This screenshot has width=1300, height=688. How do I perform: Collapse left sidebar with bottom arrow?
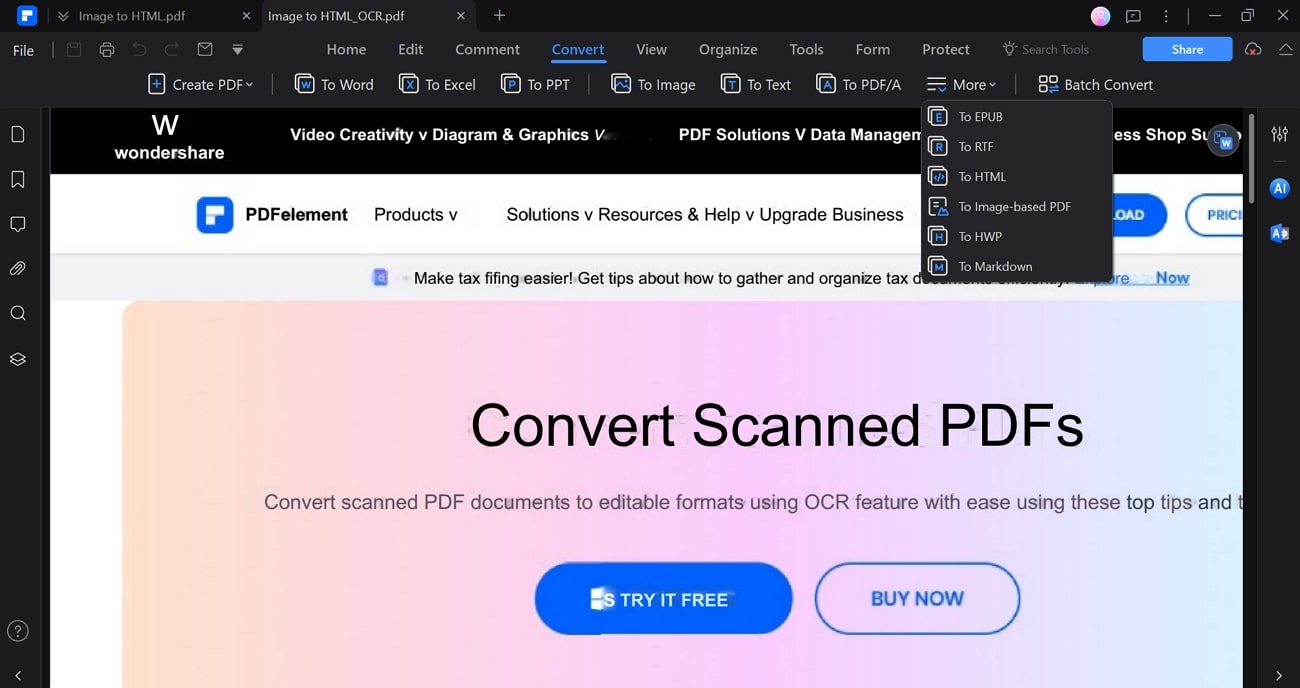(x=18, y=676)
